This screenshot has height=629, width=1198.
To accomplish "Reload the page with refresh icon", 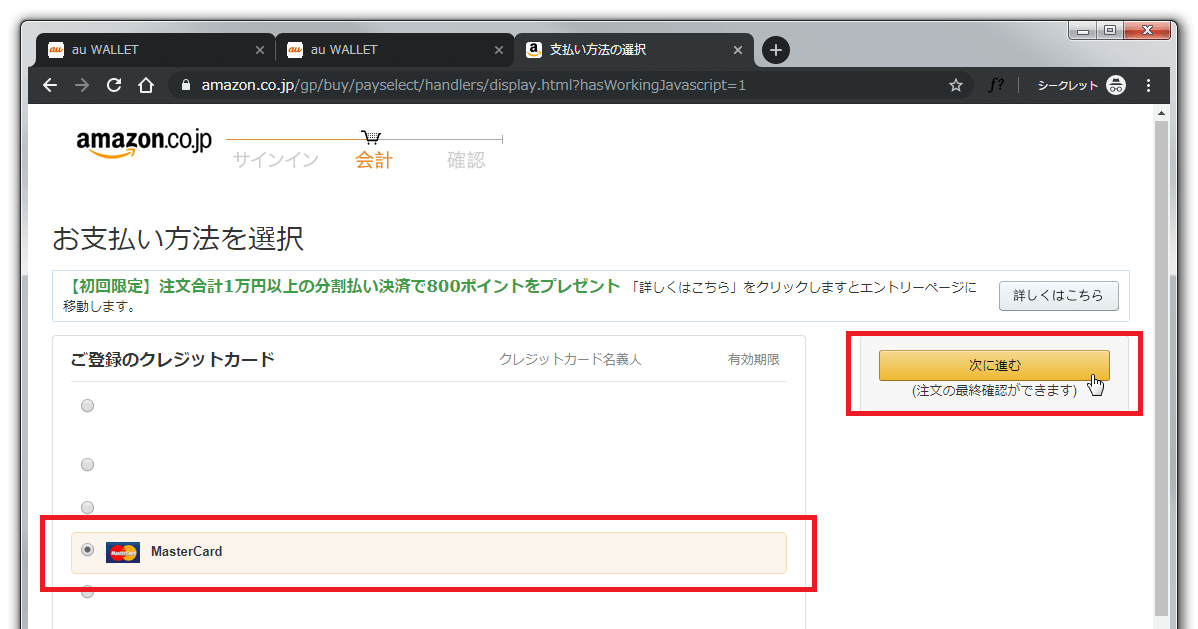I will 114,86.
